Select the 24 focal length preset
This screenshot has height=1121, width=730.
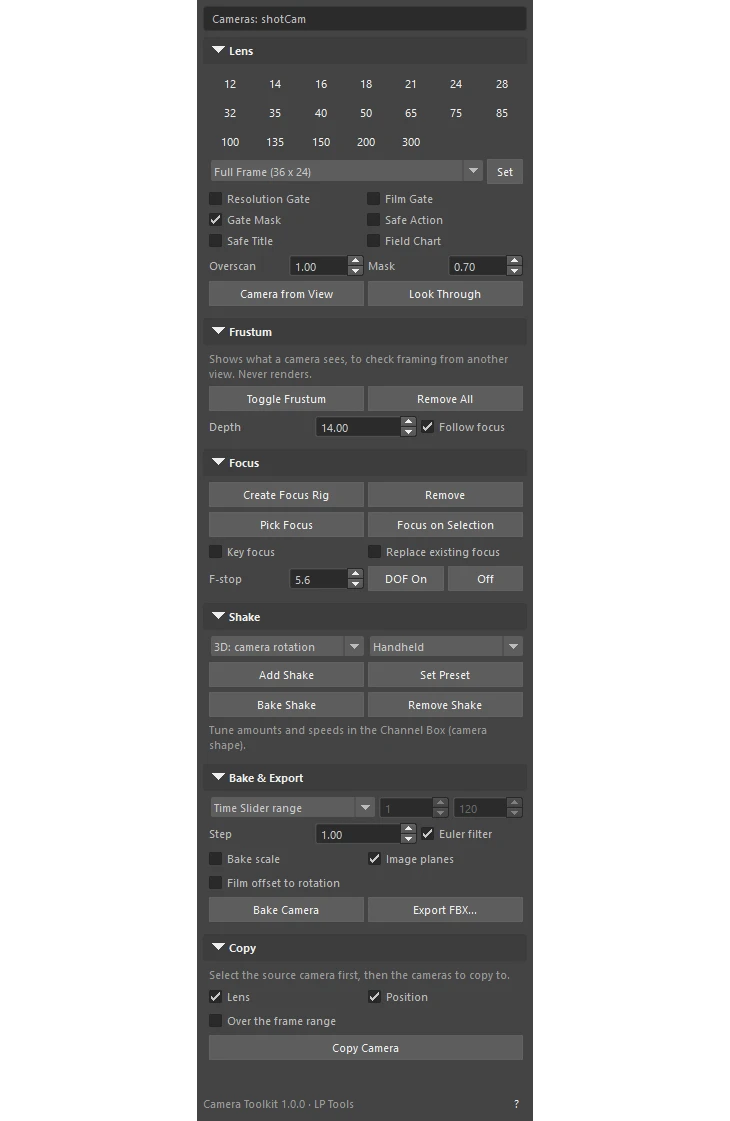[456, 84]
